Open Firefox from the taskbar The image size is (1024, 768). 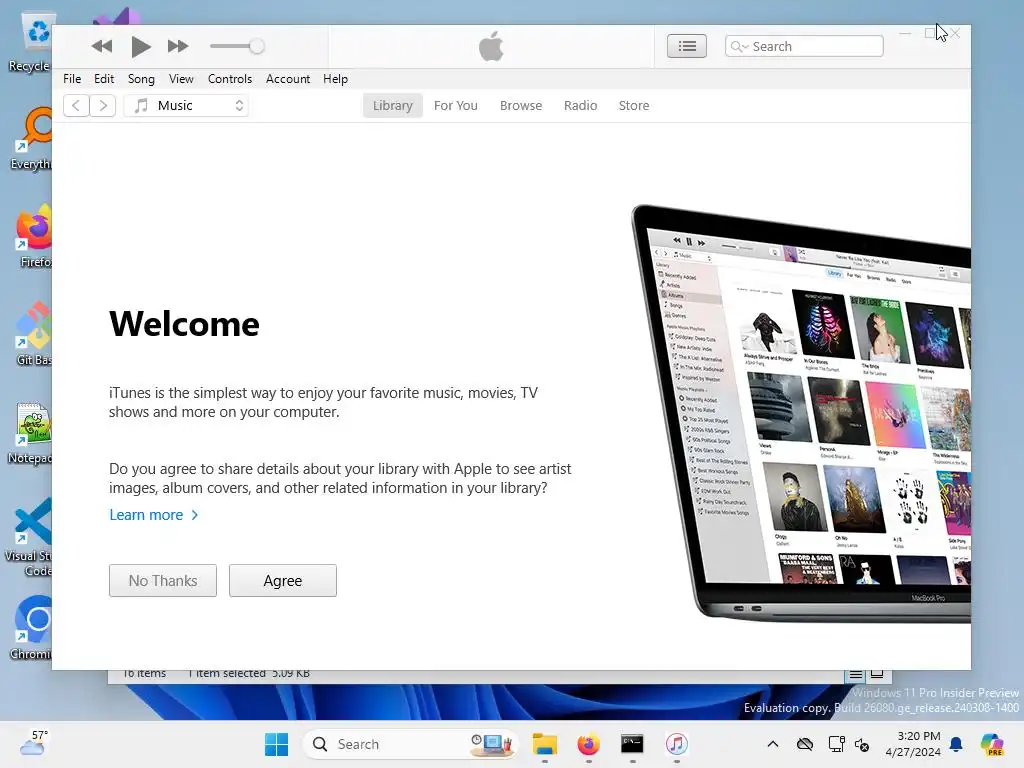point(588,744)
